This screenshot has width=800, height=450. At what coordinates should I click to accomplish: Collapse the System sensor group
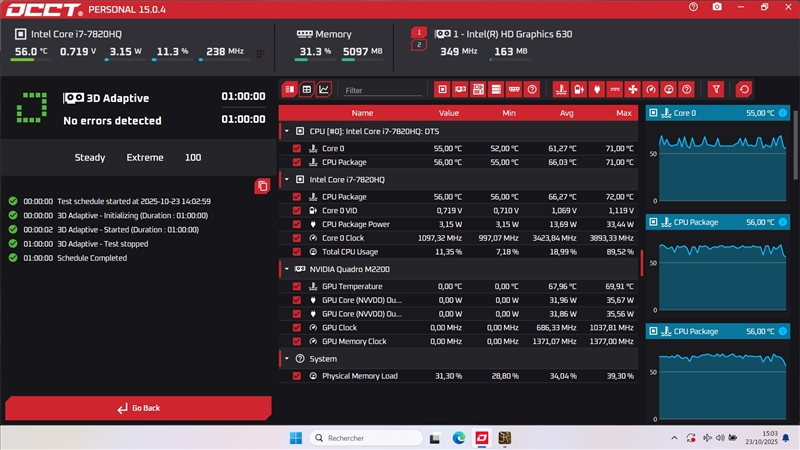click(287, 359)
